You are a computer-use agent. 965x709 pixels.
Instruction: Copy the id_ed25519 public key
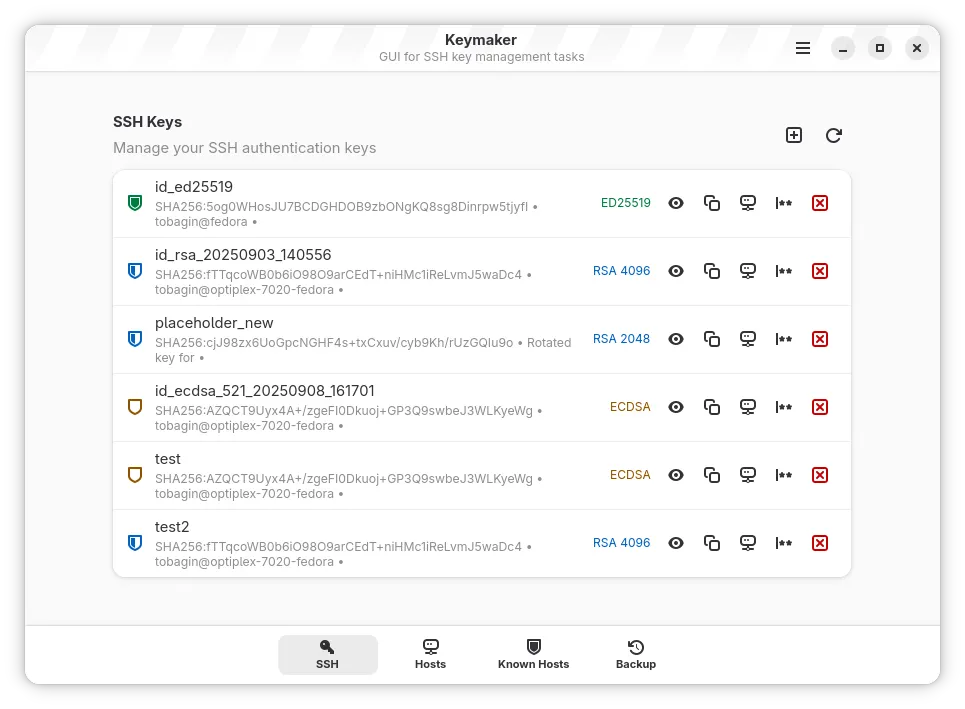click(x=712, y=203)
